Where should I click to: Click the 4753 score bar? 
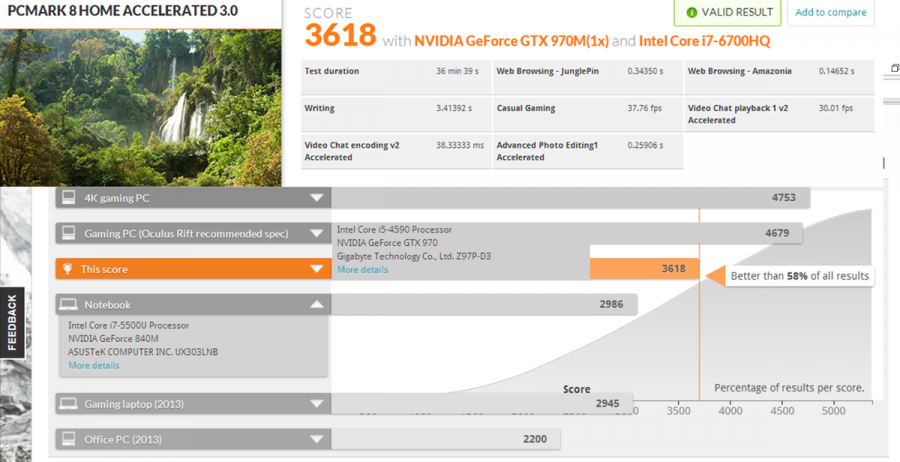[571, 198]
